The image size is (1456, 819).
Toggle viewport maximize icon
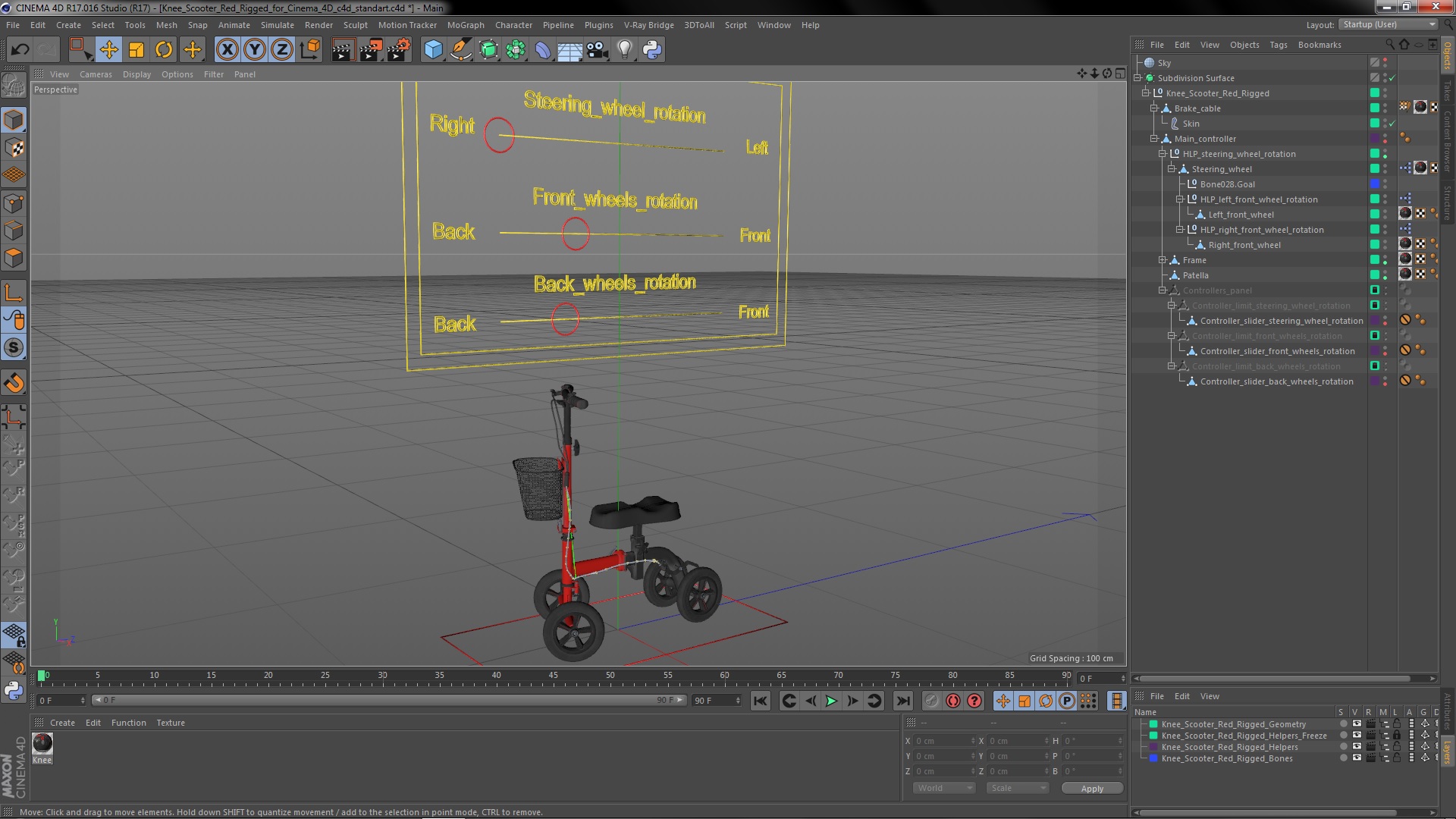[1120, 74]
